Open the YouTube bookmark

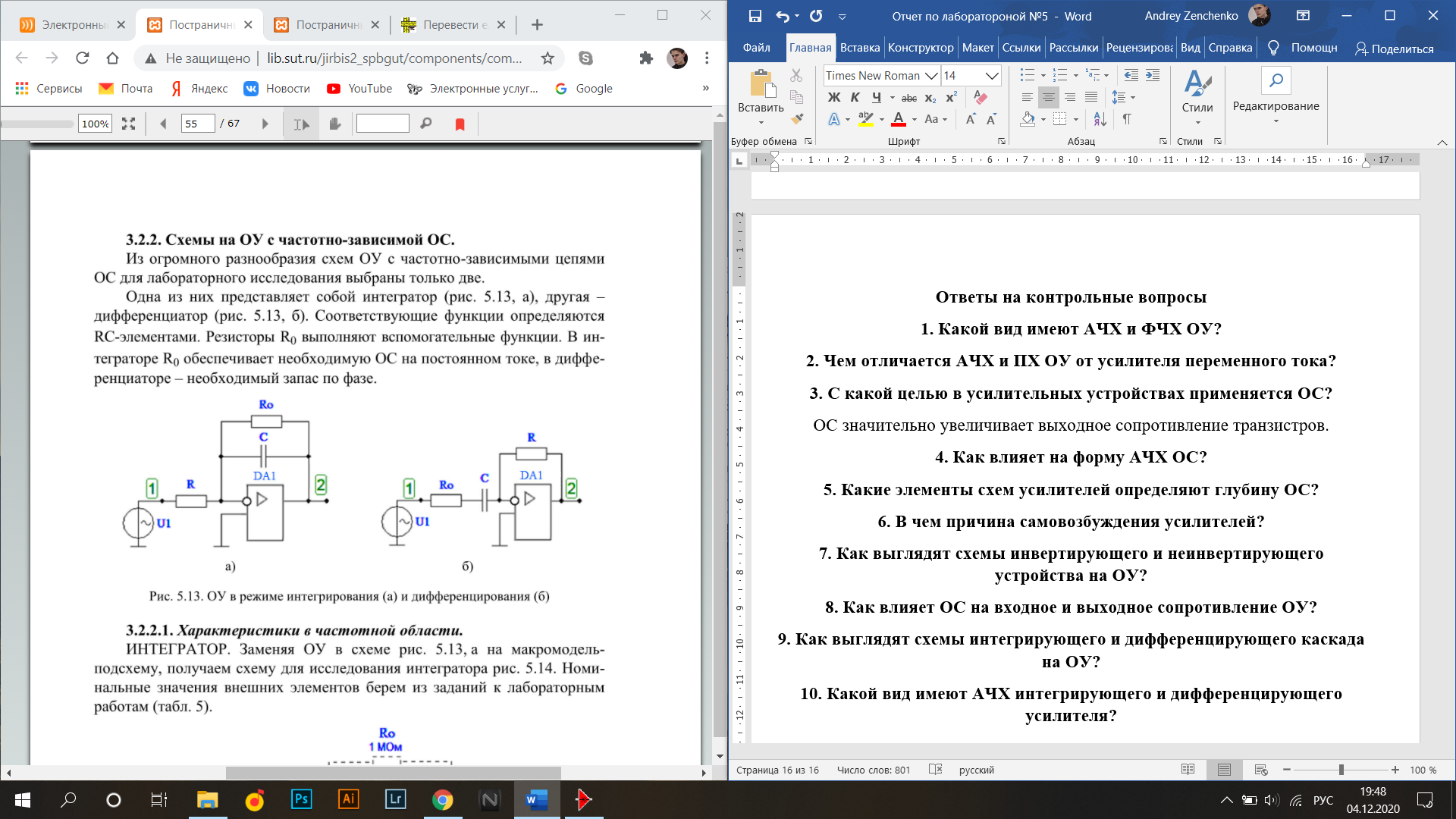point(359,89)
